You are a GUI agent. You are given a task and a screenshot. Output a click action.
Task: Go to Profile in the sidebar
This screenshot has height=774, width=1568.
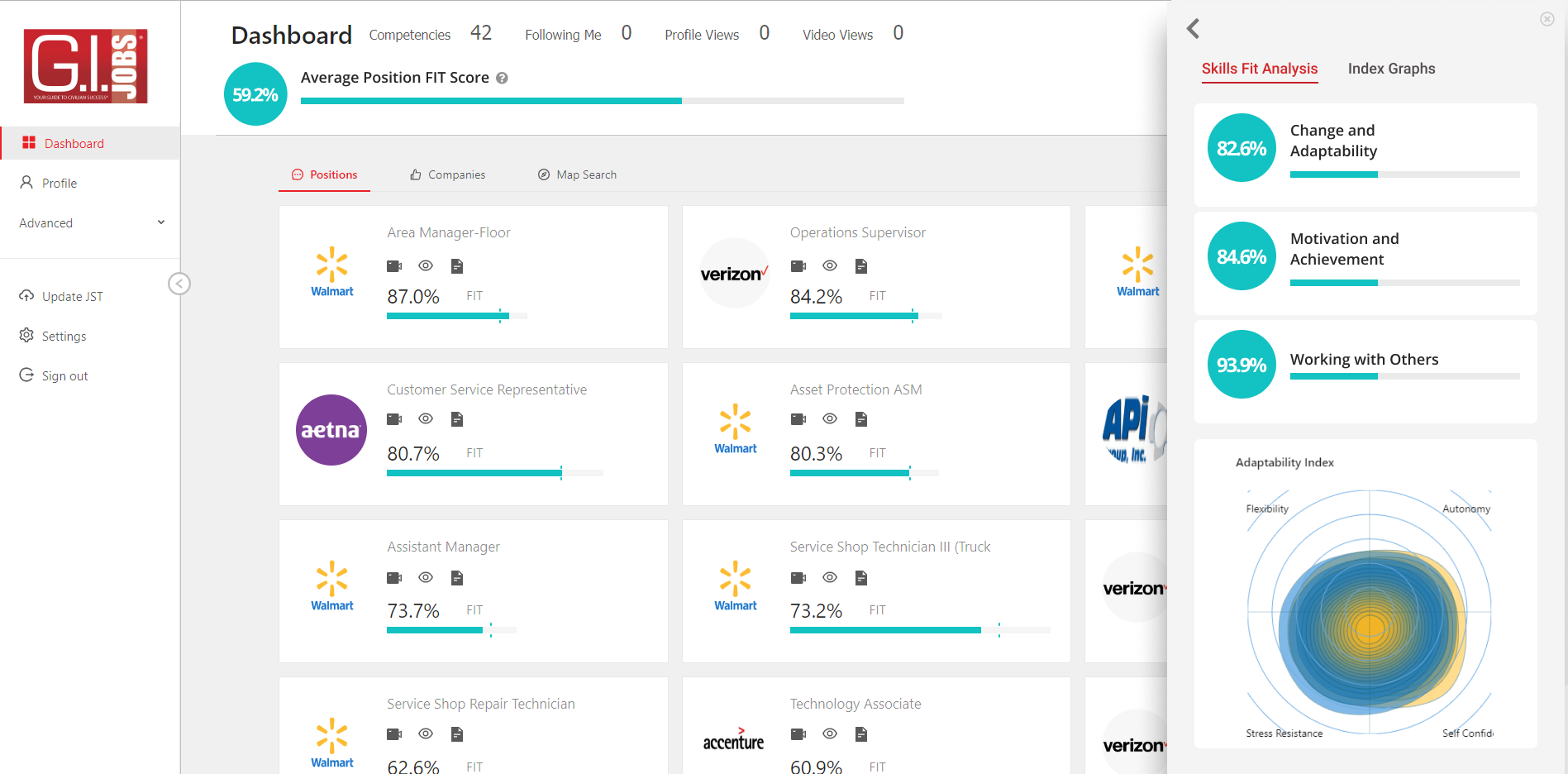(x=90, y=183)
